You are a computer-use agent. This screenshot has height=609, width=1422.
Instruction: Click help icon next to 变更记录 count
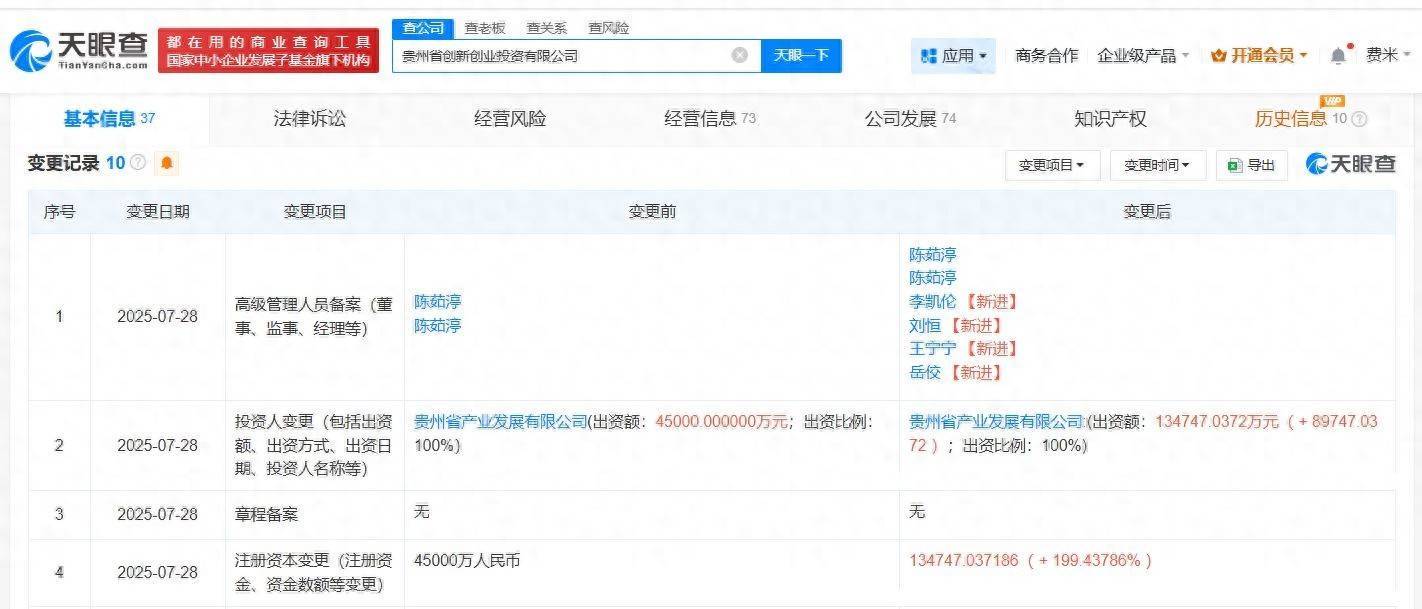tap(138, 163)
